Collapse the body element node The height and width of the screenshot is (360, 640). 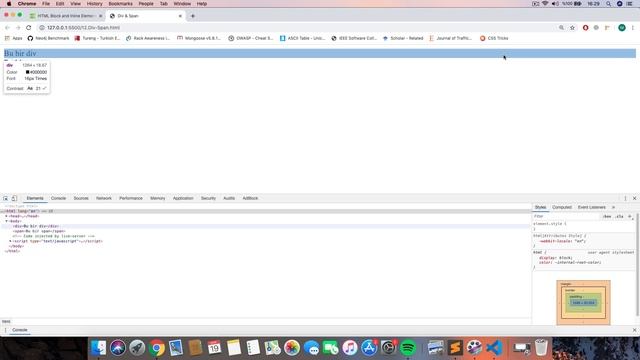coord(7,221)
